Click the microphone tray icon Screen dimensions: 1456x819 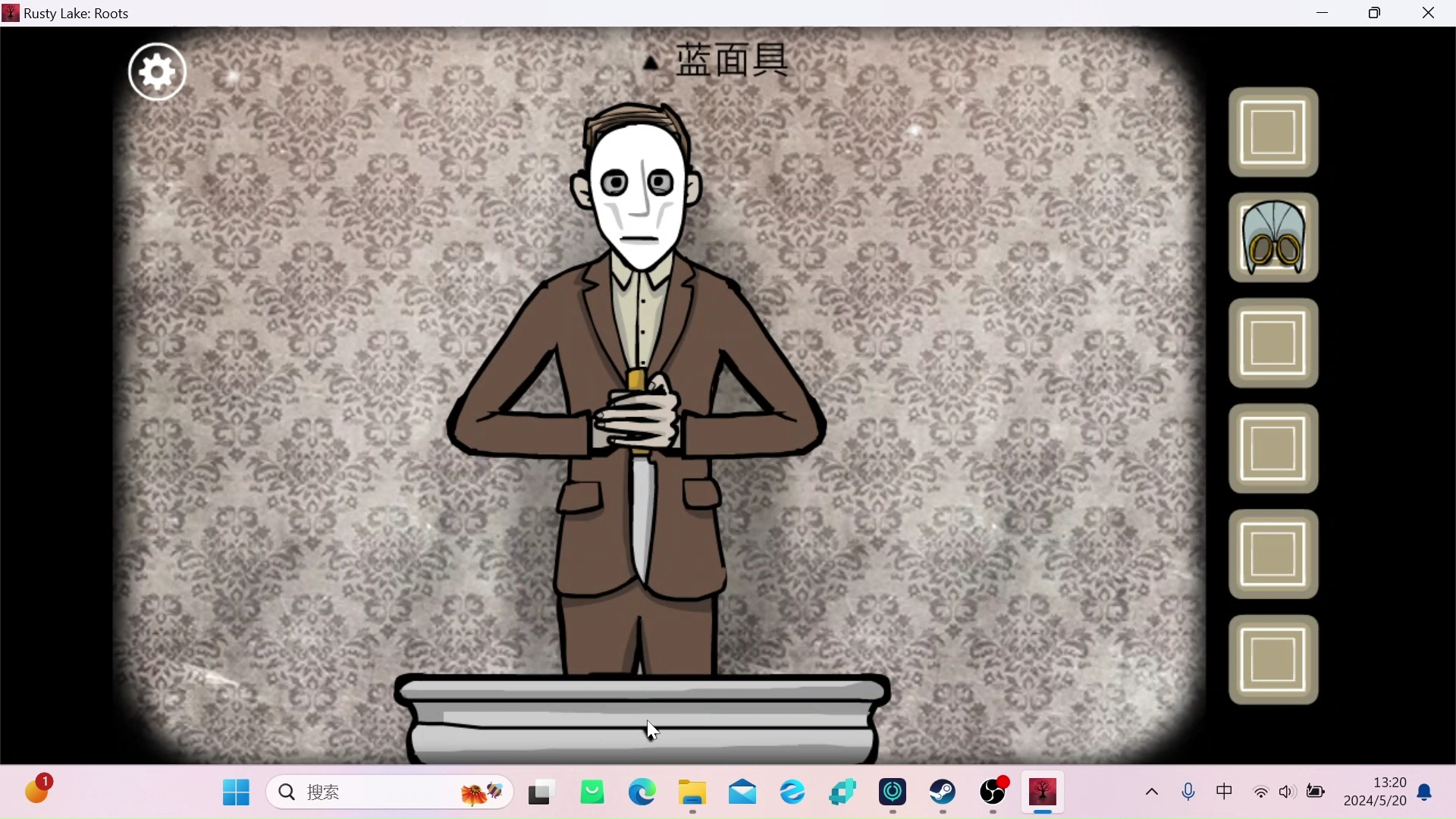click(1188, 792)
